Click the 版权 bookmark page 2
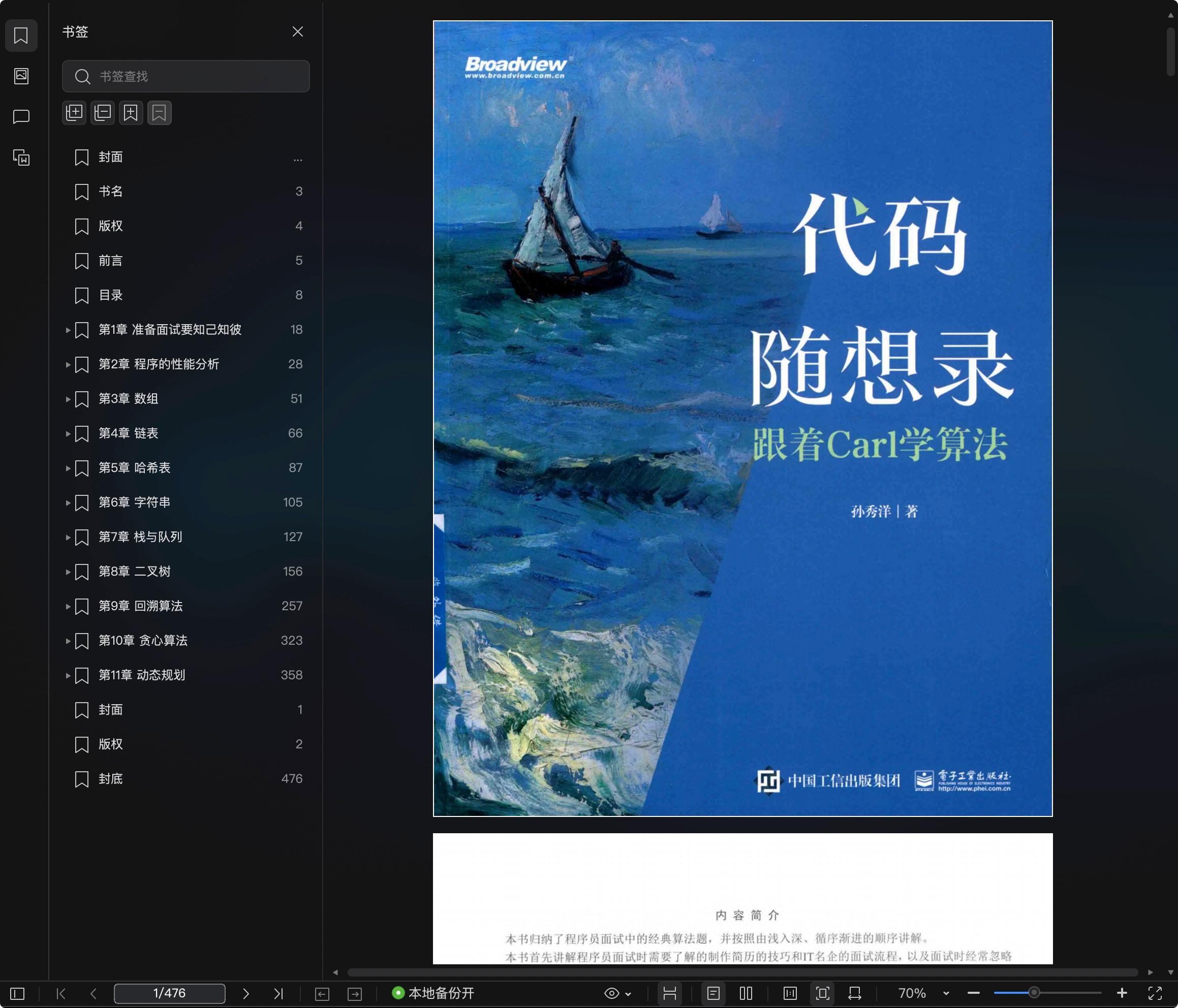This screenshot has height=1008, width=1178. (186, 744)
